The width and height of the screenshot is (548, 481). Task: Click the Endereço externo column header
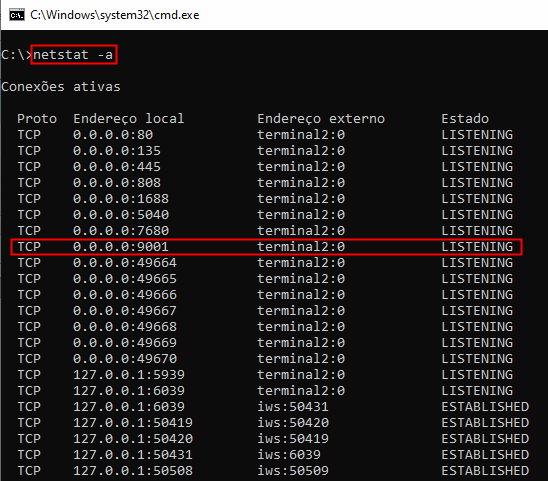pyautogui.click(x=321, y=119)
